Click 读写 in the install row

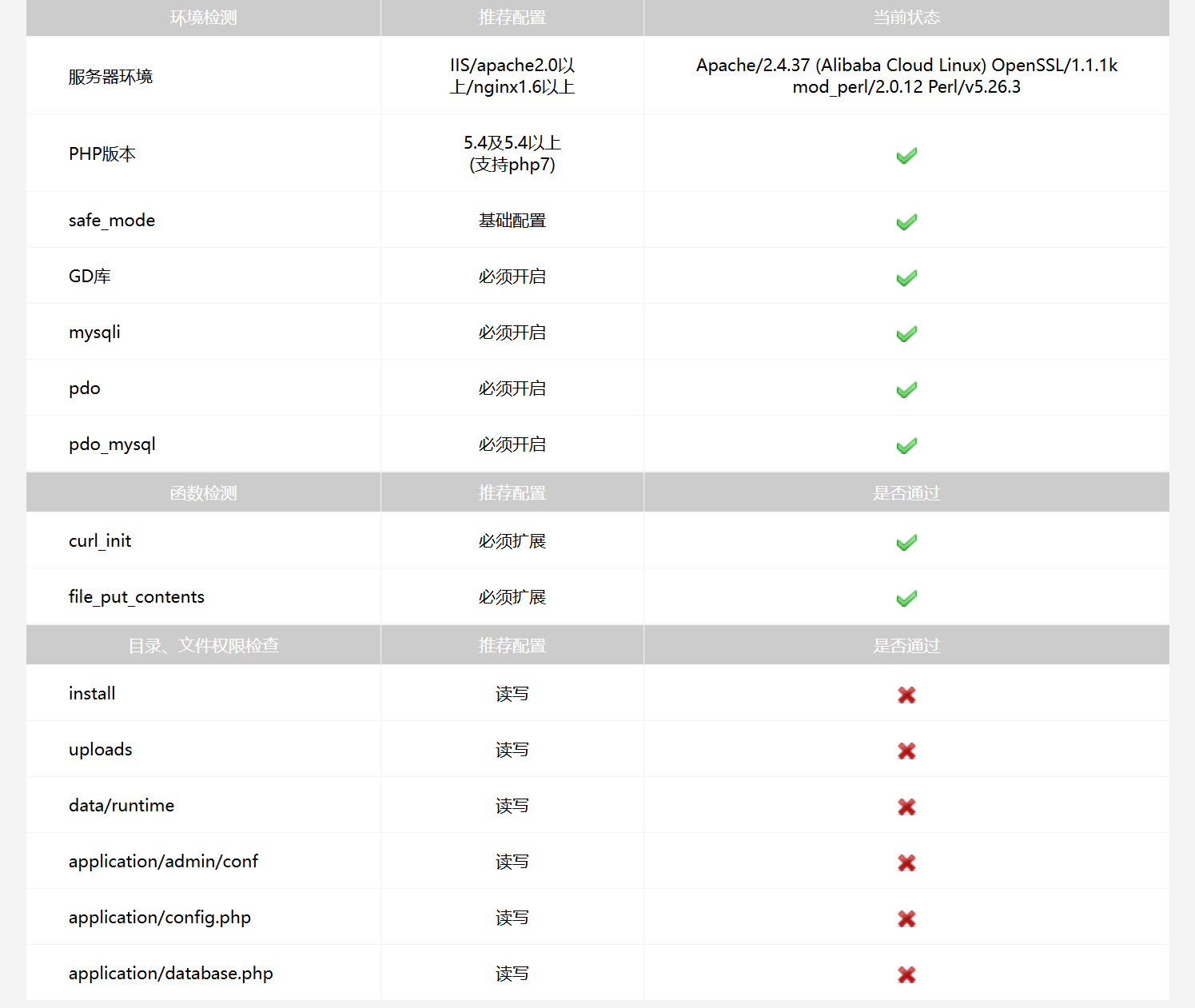tap(512, 694)
